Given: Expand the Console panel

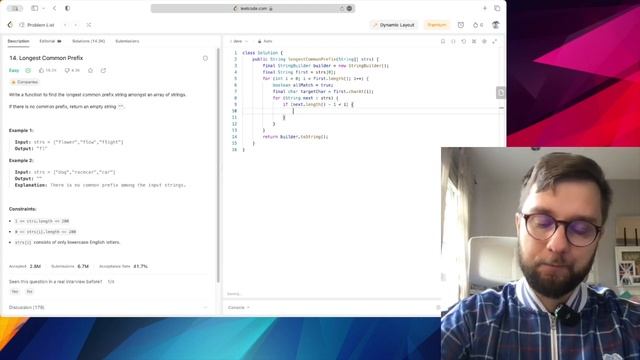Looking at the screenshot, I should [x=239, y=307].
